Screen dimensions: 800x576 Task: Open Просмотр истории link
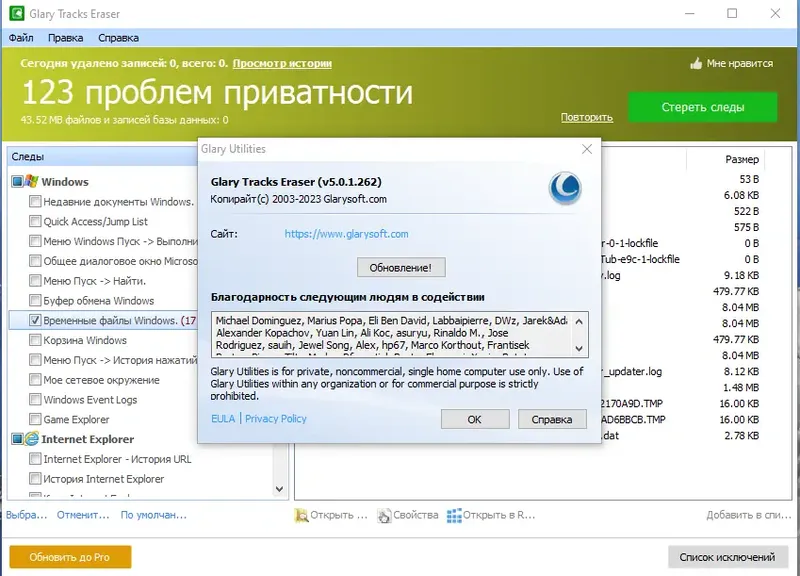pyautogui.click(x=282, y=63)
